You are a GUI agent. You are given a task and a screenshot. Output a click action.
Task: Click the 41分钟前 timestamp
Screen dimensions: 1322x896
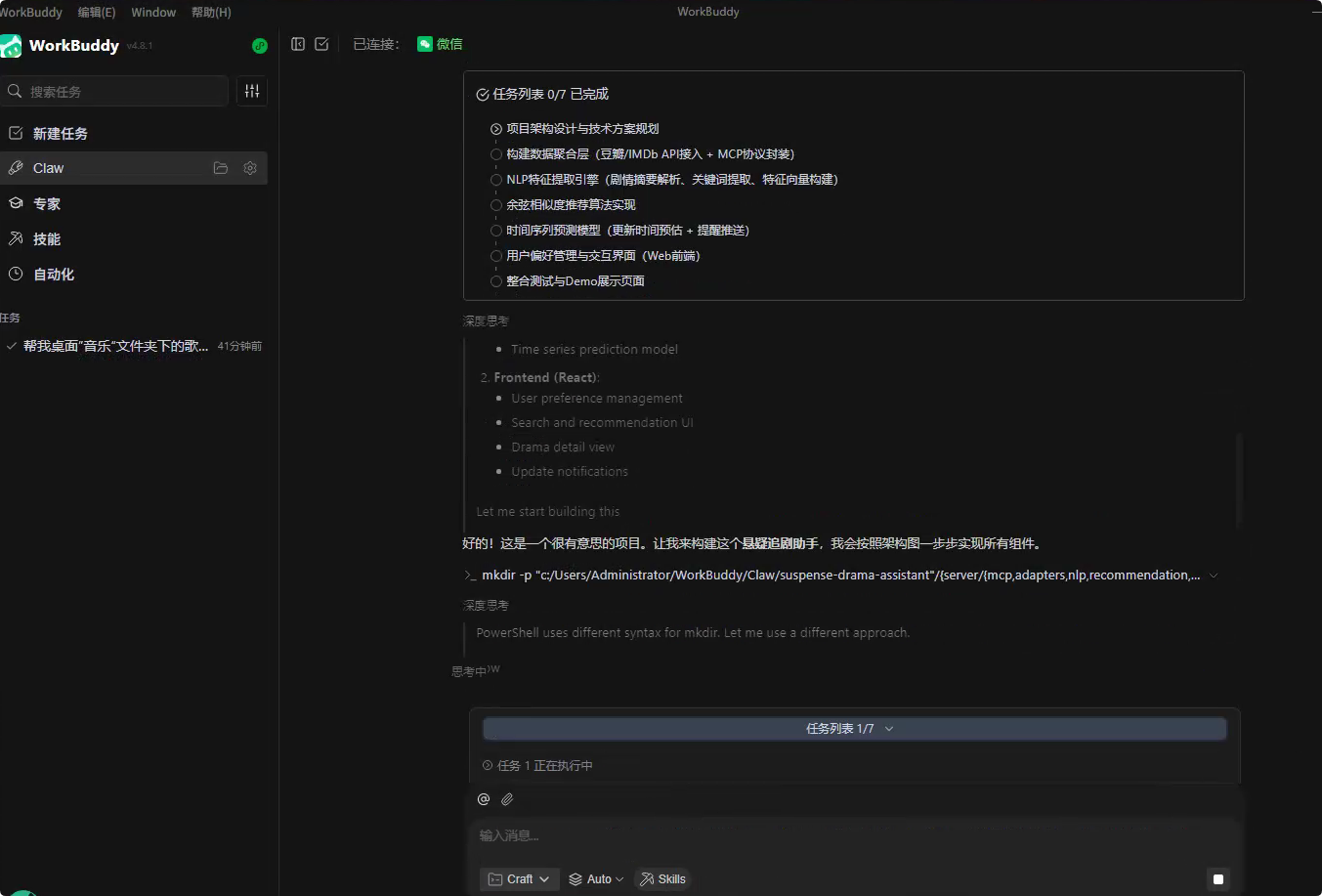pos(239,347)
